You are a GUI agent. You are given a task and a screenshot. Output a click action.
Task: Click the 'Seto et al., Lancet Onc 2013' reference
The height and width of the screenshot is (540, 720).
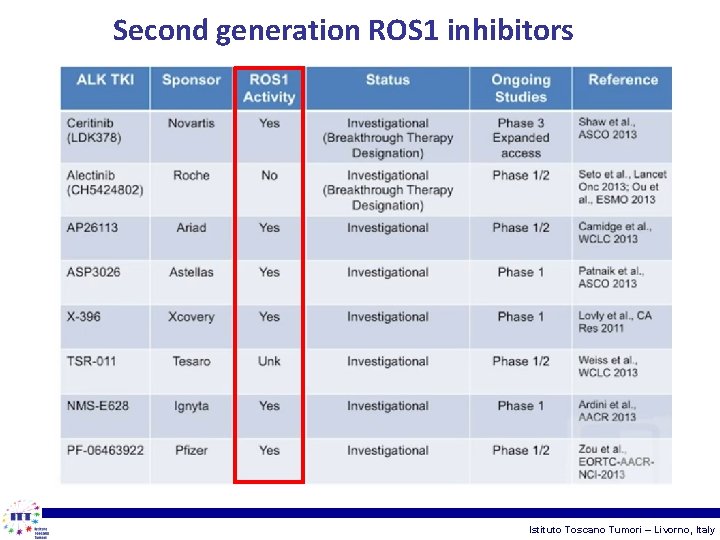tap(623, 189)
